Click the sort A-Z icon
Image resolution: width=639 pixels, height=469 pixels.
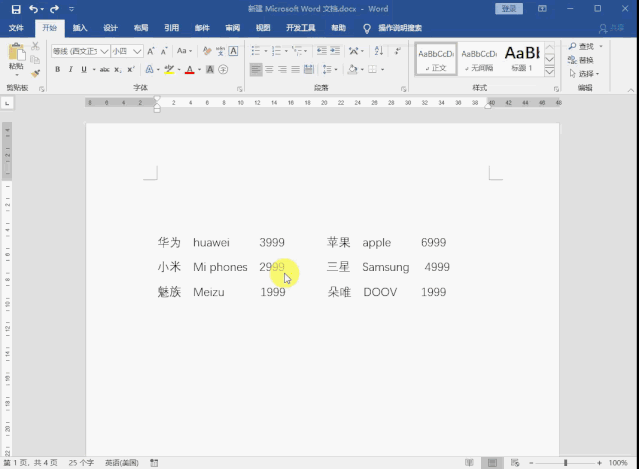[379, 51]
